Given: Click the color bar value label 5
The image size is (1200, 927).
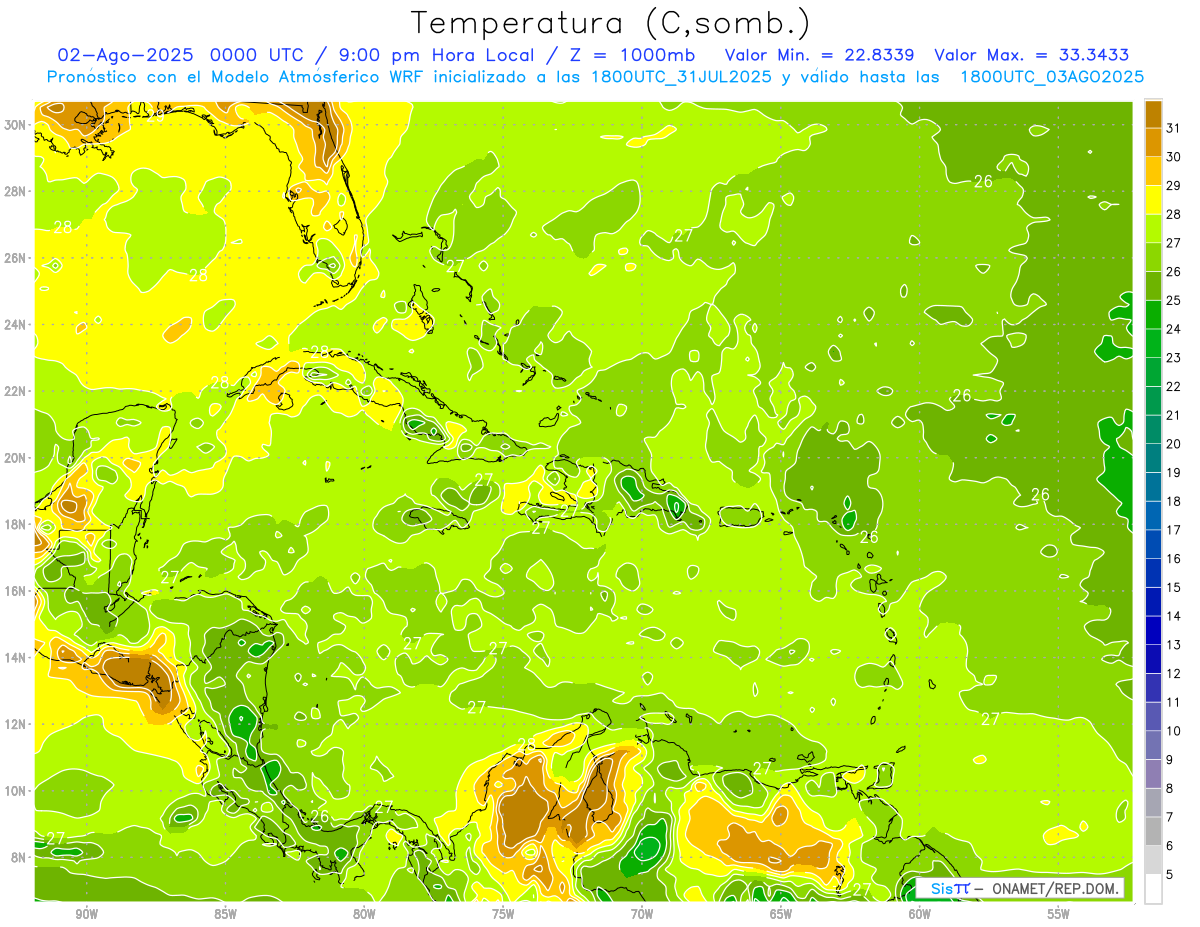Looking at the screenshot, I should tap(1170, 875).
